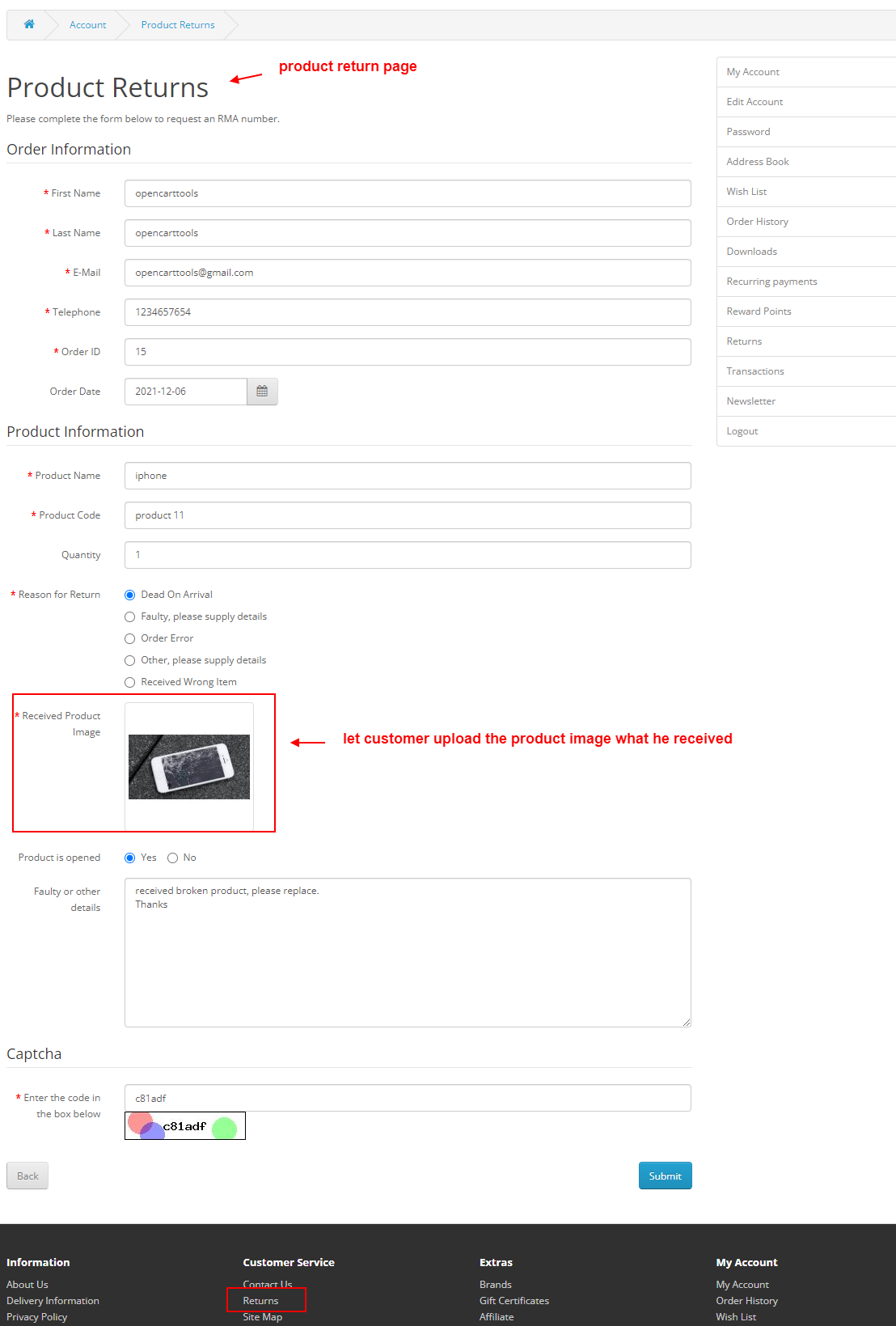Open Recurring payments in the sidebar
This screenshot has width=896, height=1326.
tap(806, 282)
